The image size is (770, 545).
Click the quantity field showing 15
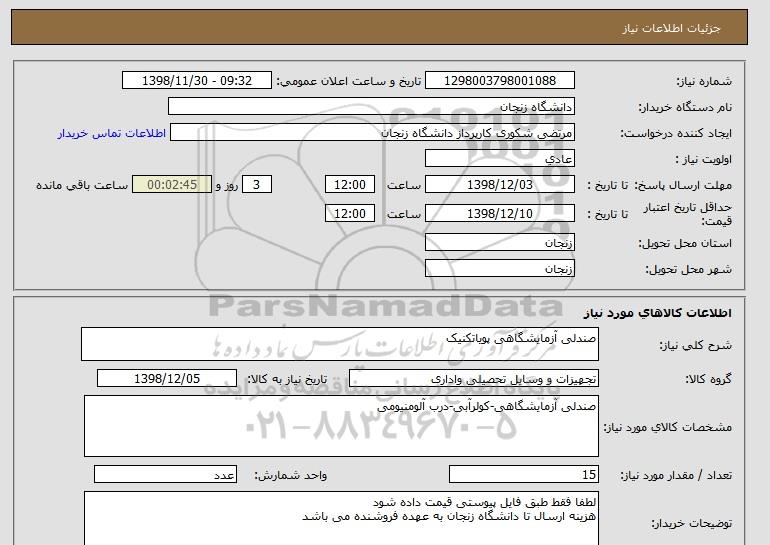[x=523, y=475]
